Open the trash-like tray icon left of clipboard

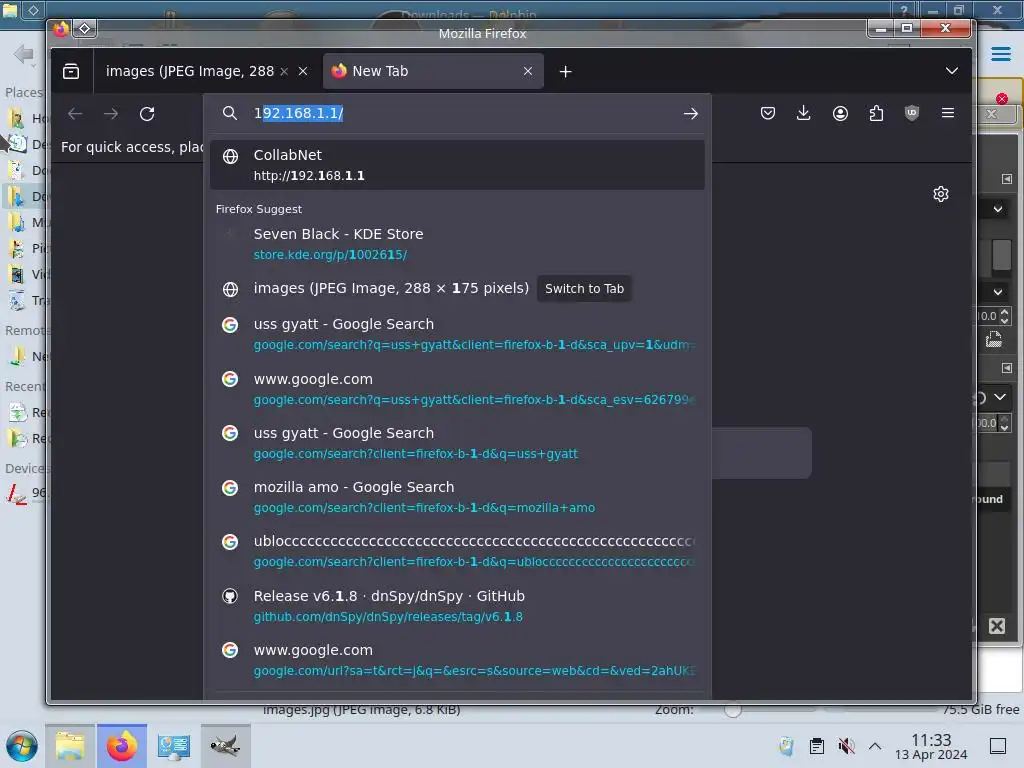(786, 746)
